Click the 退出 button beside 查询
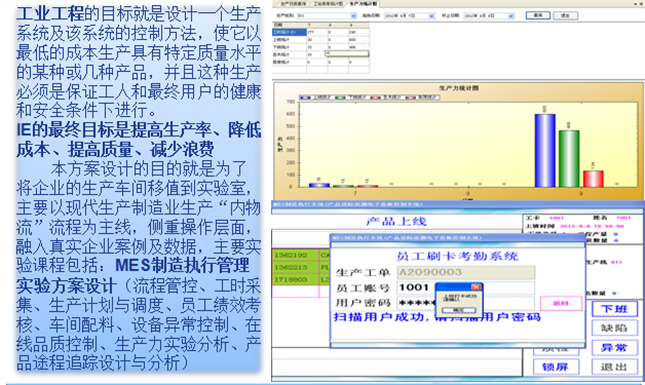Screen dimensions: 645x385 pyautogui.click(x=565, y=16)
